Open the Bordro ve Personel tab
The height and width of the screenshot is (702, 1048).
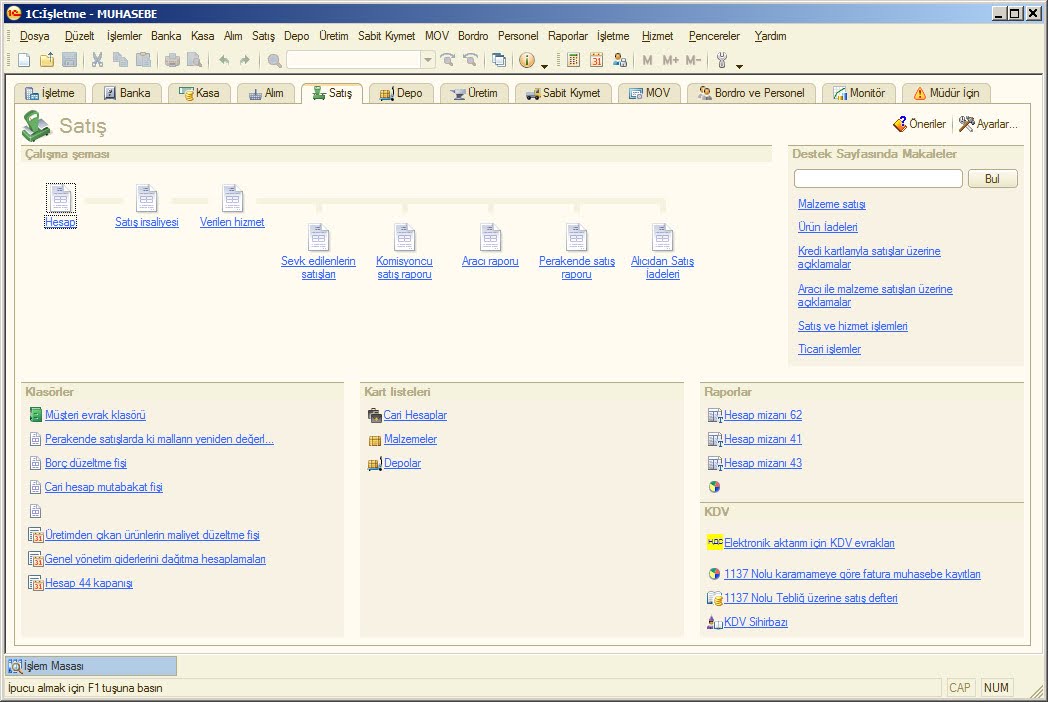pyautogui.click(x=751, y=93)
